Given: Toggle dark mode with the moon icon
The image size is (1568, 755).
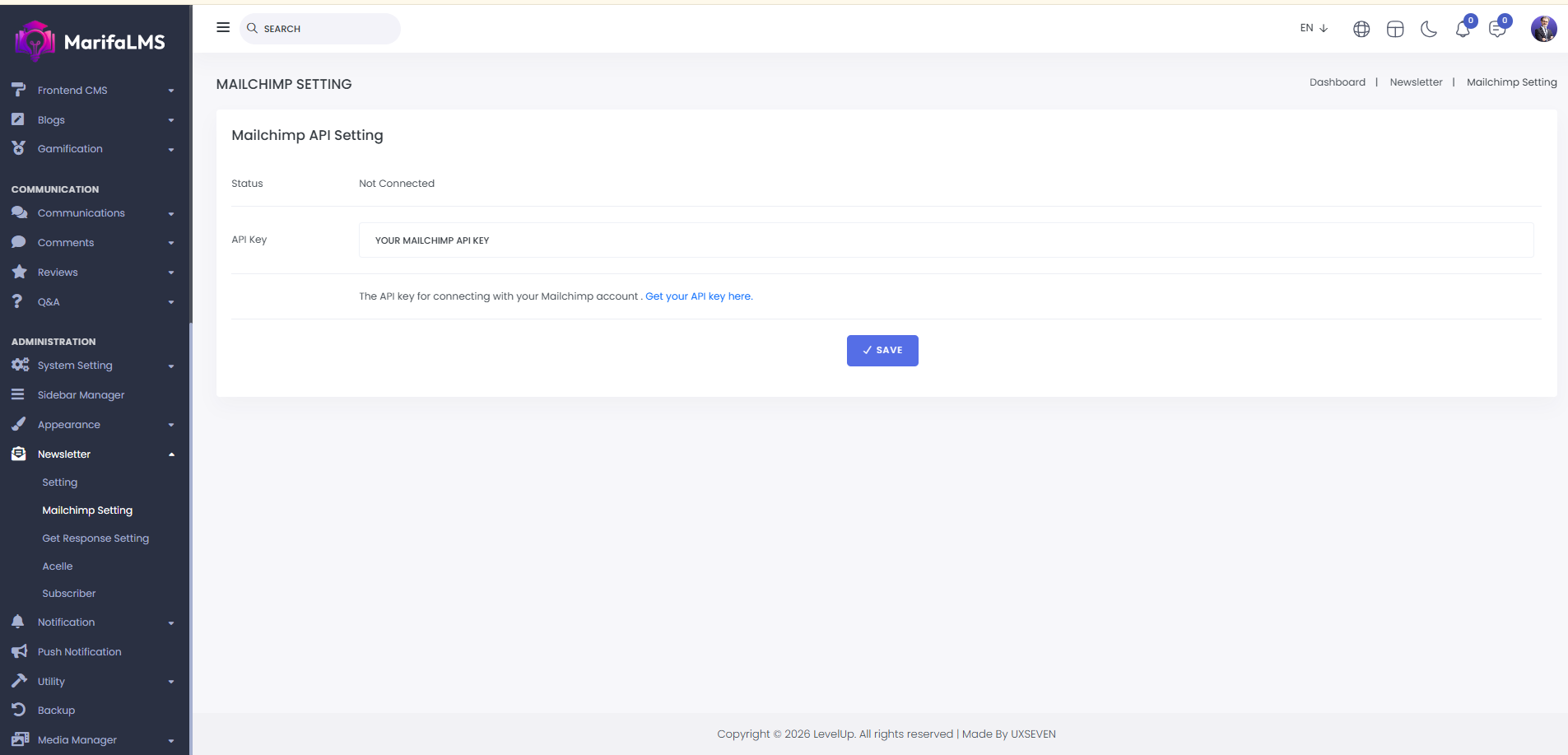Looking at the screenshot, I should coord(1429,30).
